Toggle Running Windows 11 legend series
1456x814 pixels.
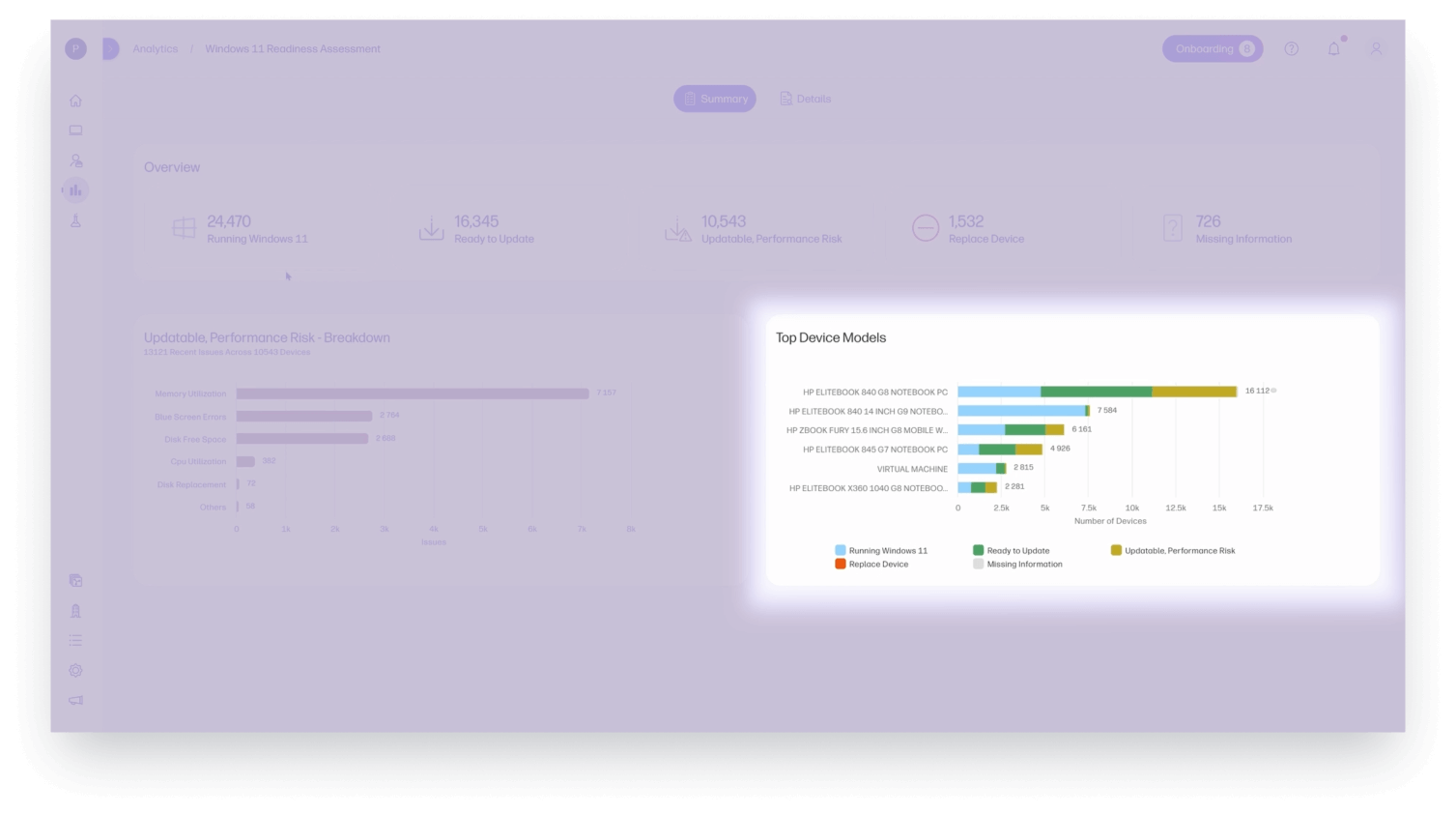(x=880, y=550)
